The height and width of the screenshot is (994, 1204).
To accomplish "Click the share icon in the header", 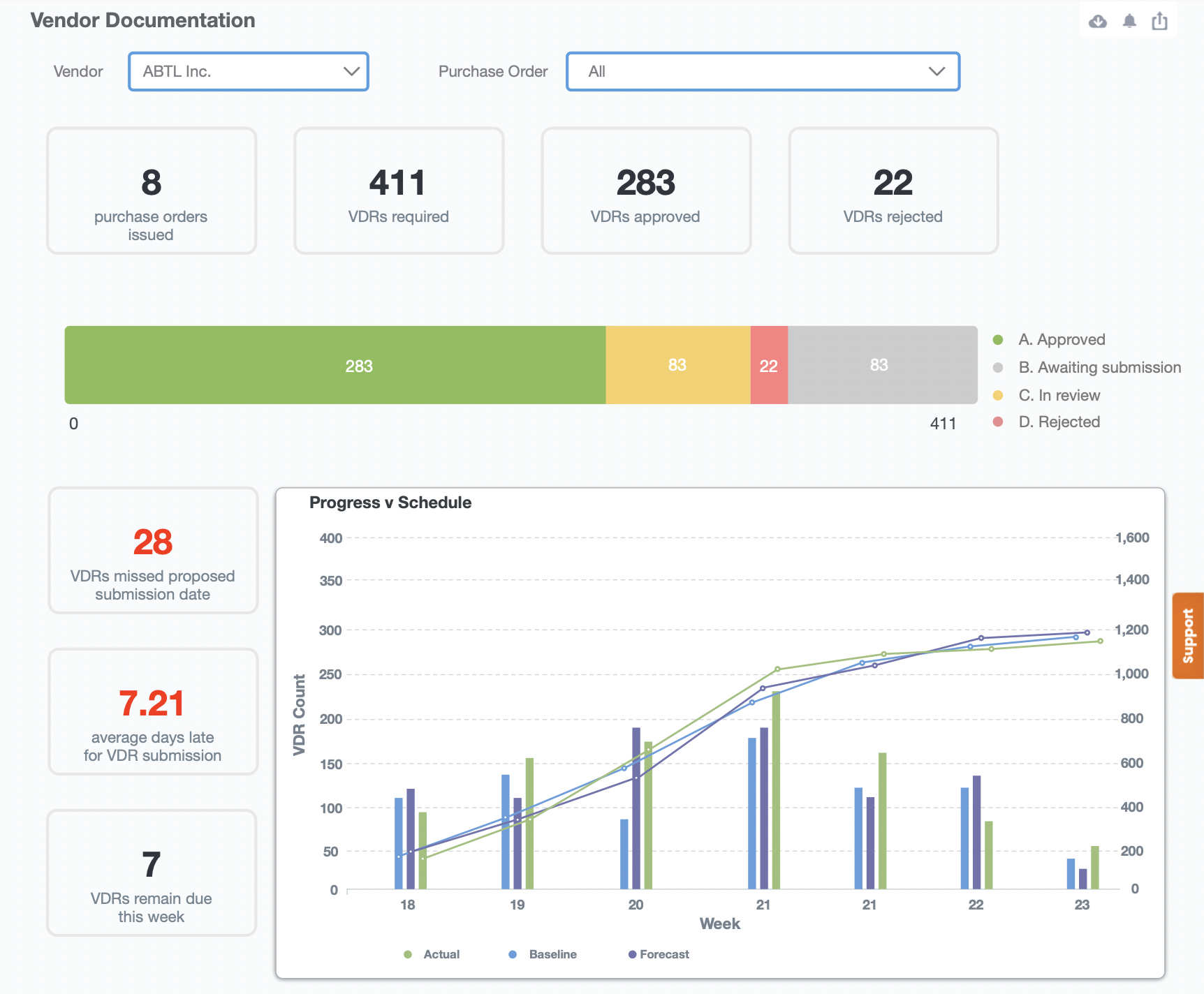I will click(x=1160, y=21).
